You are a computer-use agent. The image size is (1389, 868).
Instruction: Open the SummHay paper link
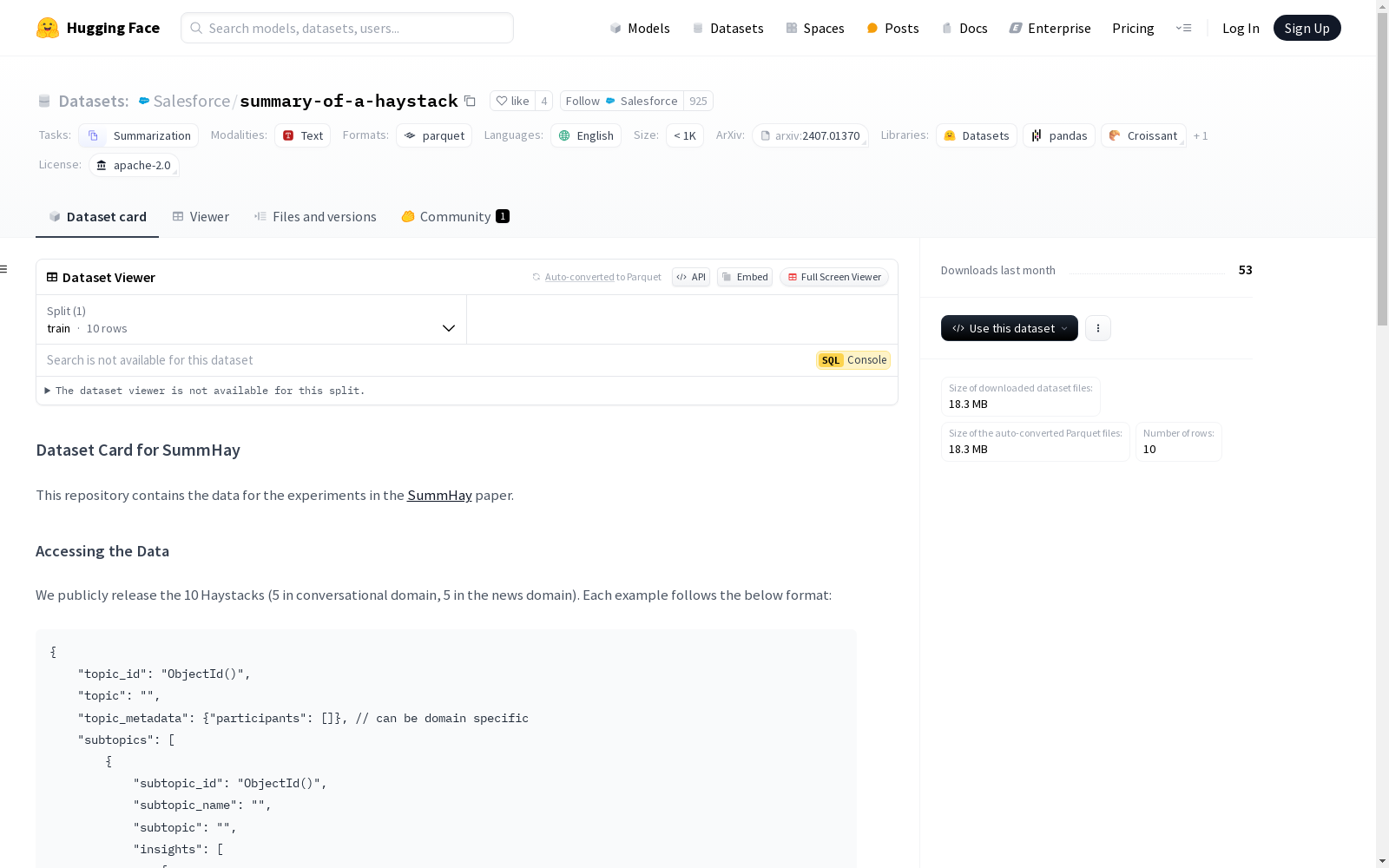pos(439,495)
